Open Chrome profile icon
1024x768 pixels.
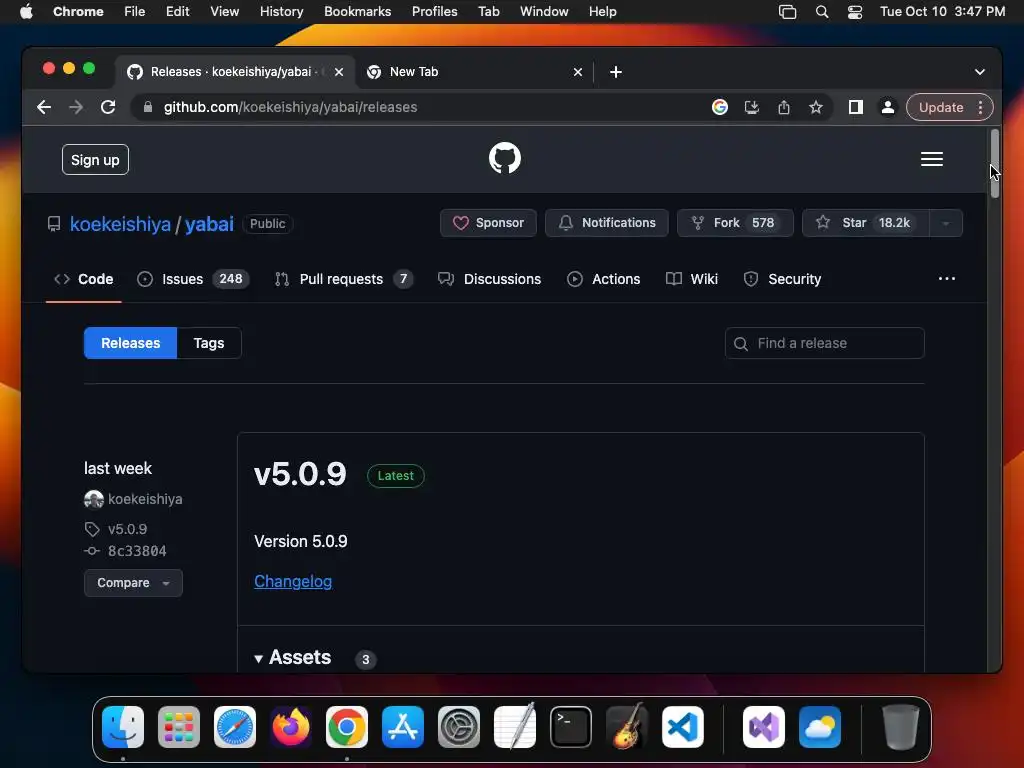(x=888, y=107)
